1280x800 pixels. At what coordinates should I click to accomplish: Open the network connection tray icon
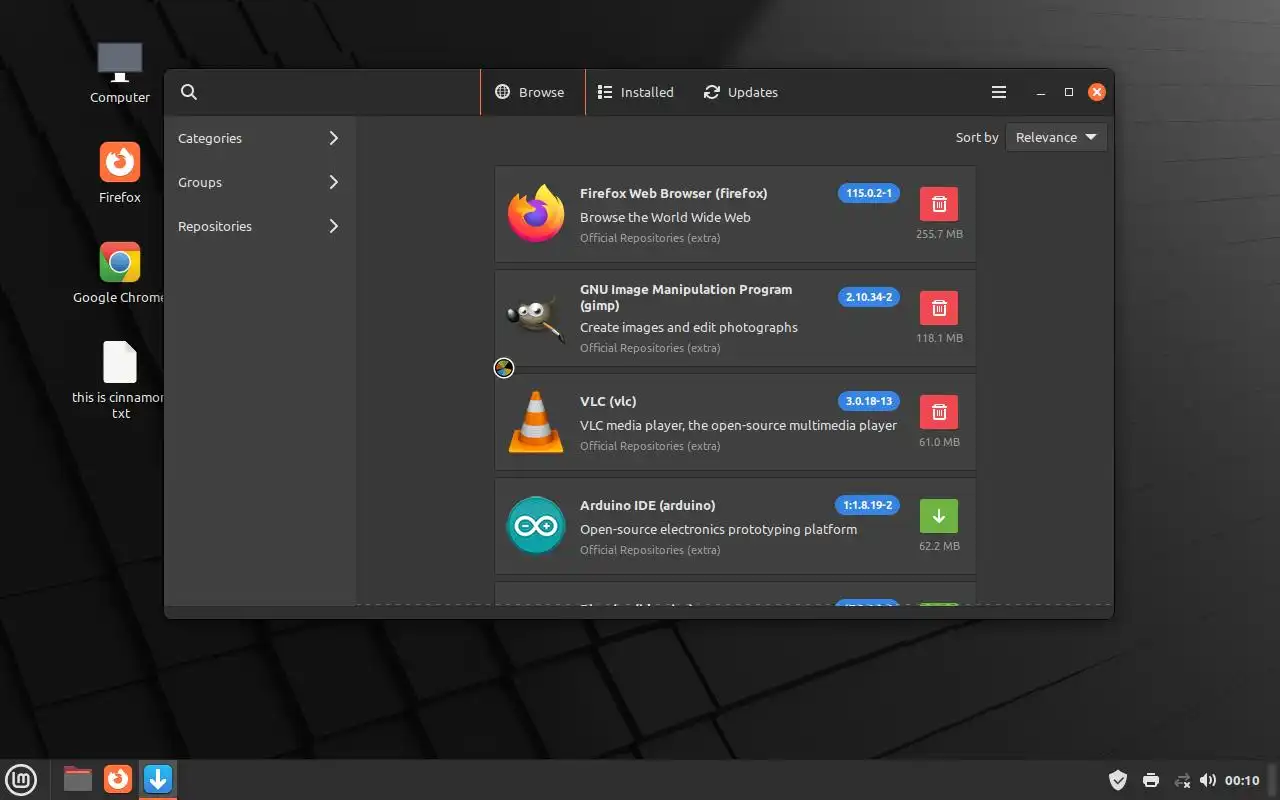pyautogui.click(x=1182, y=780)
